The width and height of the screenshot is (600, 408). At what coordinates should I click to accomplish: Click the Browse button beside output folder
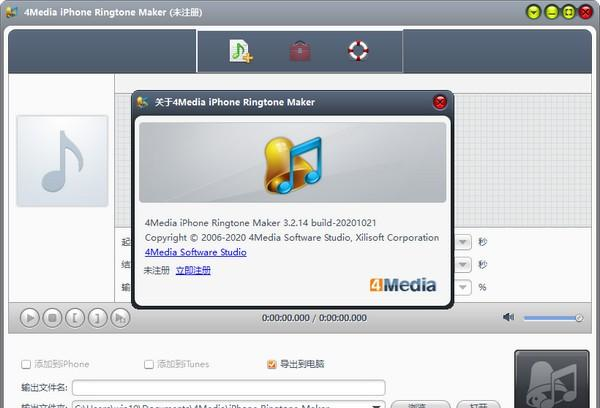420,405
